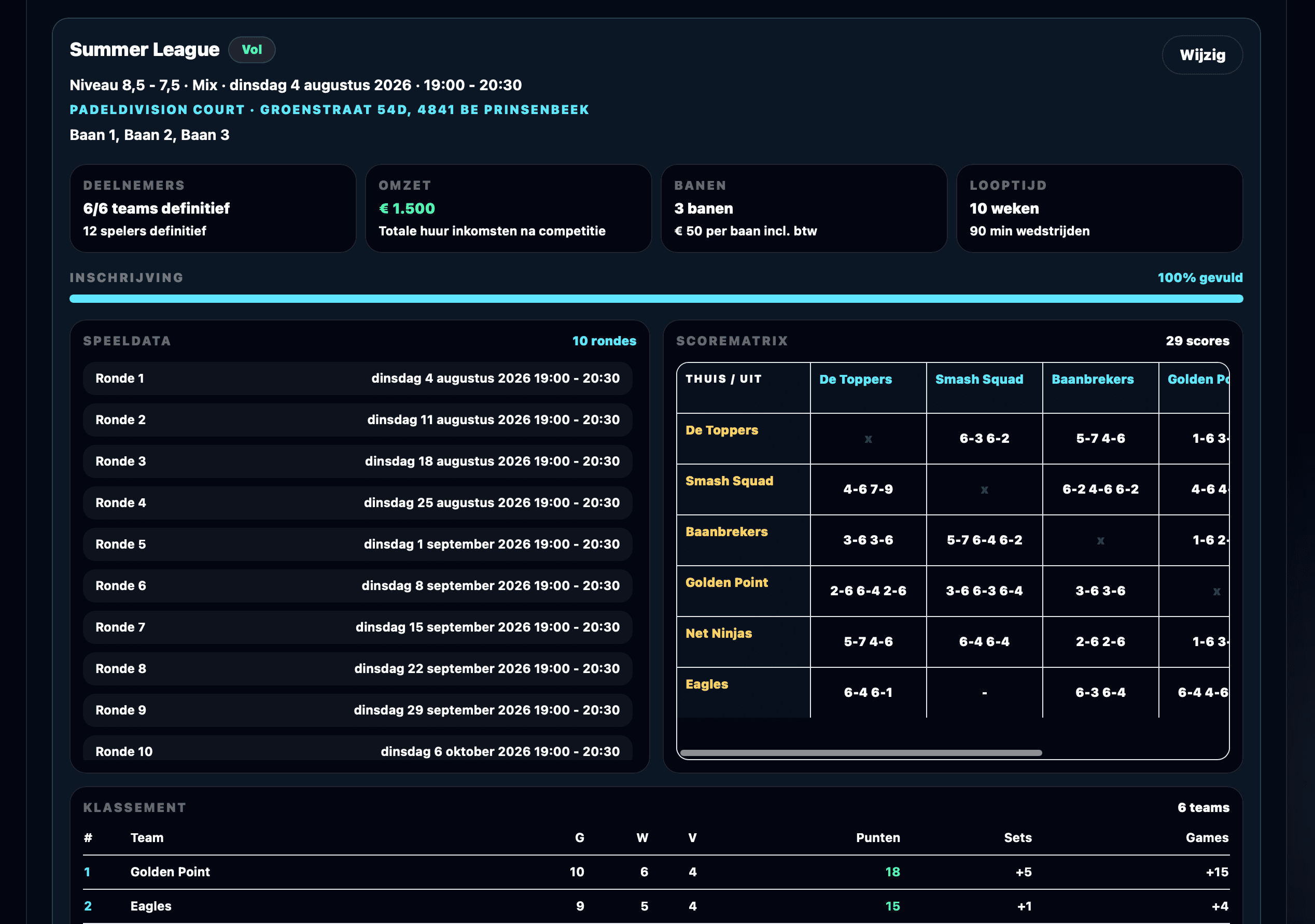Screen dimensions: 1315x924
Task: Select the Ronde 3 row
Action: click(x=357, y=461)
